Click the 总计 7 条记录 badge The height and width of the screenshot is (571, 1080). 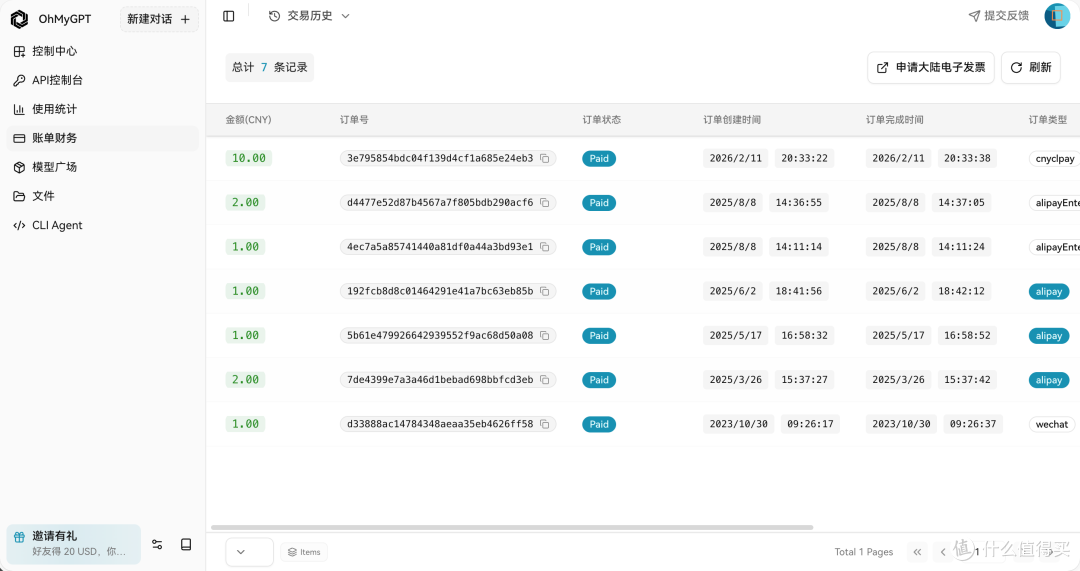(x=269, y=68)
